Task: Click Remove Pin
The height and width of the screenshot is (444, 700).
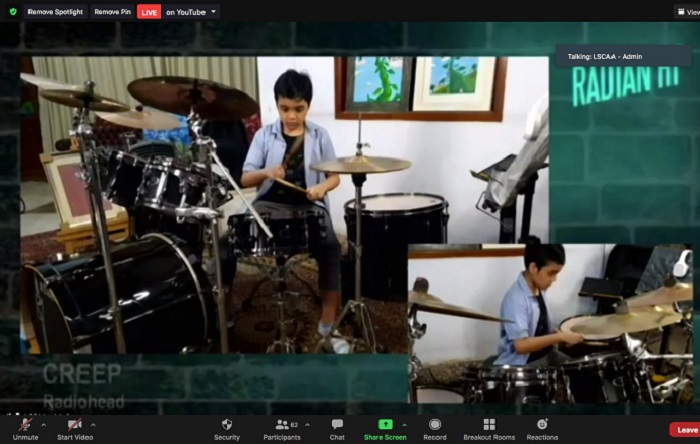Action: tap(112, 12)
